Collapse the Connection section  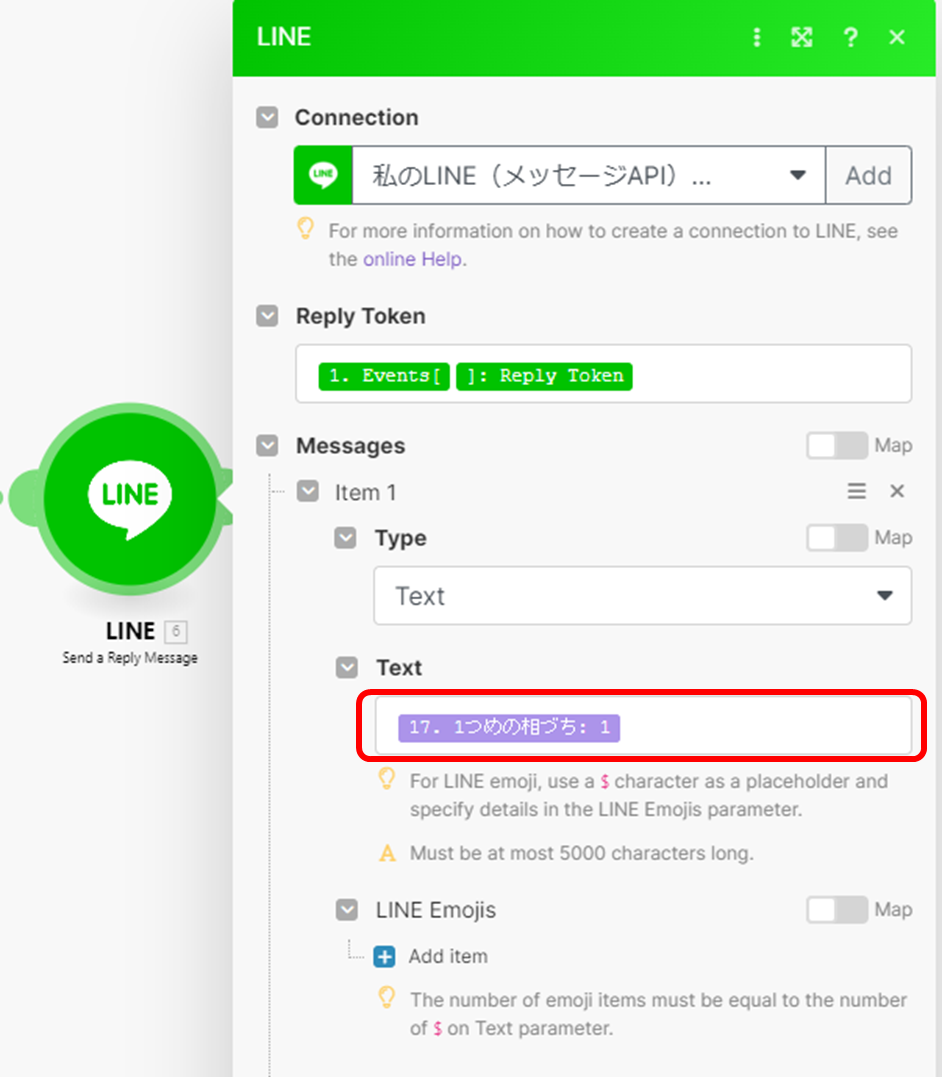point(267,117)
